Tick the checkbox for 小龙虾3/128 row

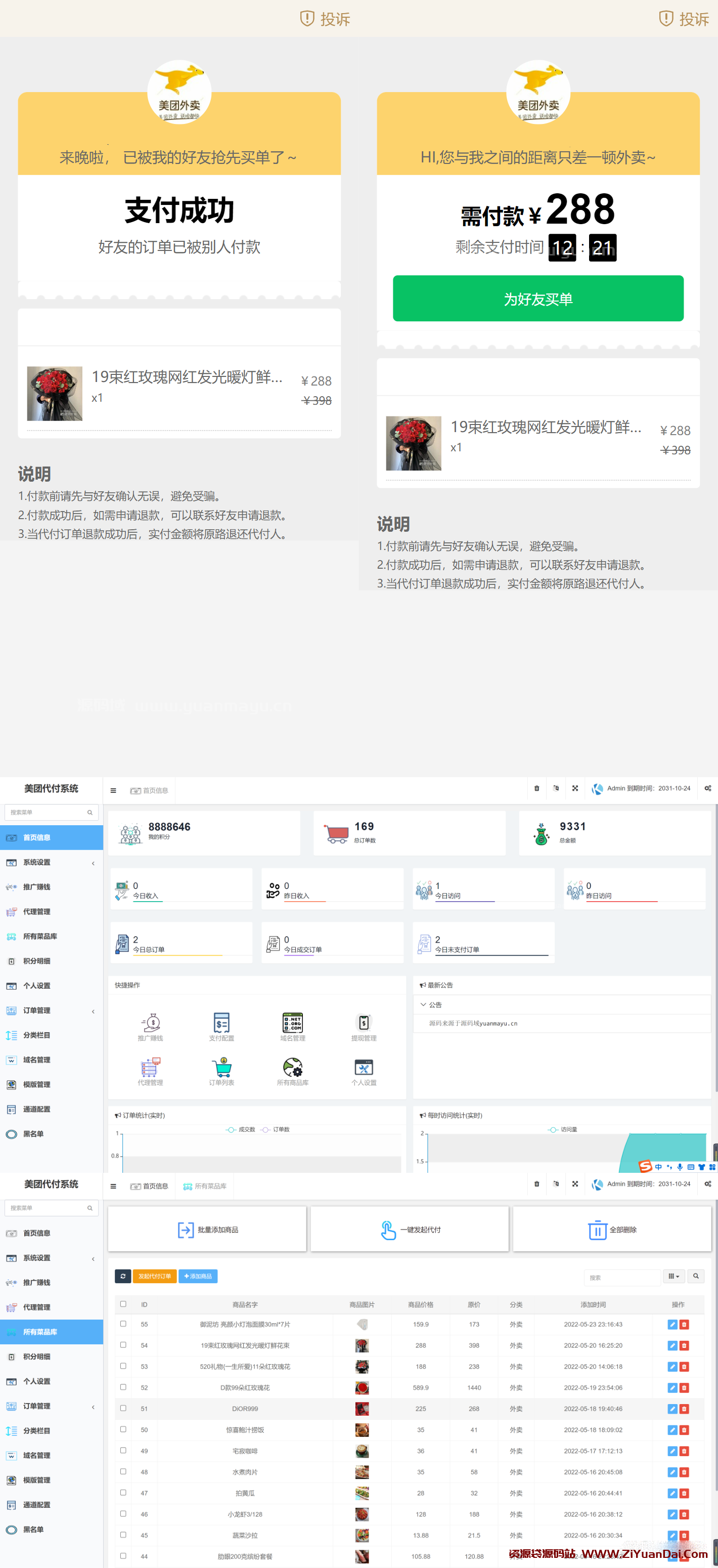tap(123, 1514)
